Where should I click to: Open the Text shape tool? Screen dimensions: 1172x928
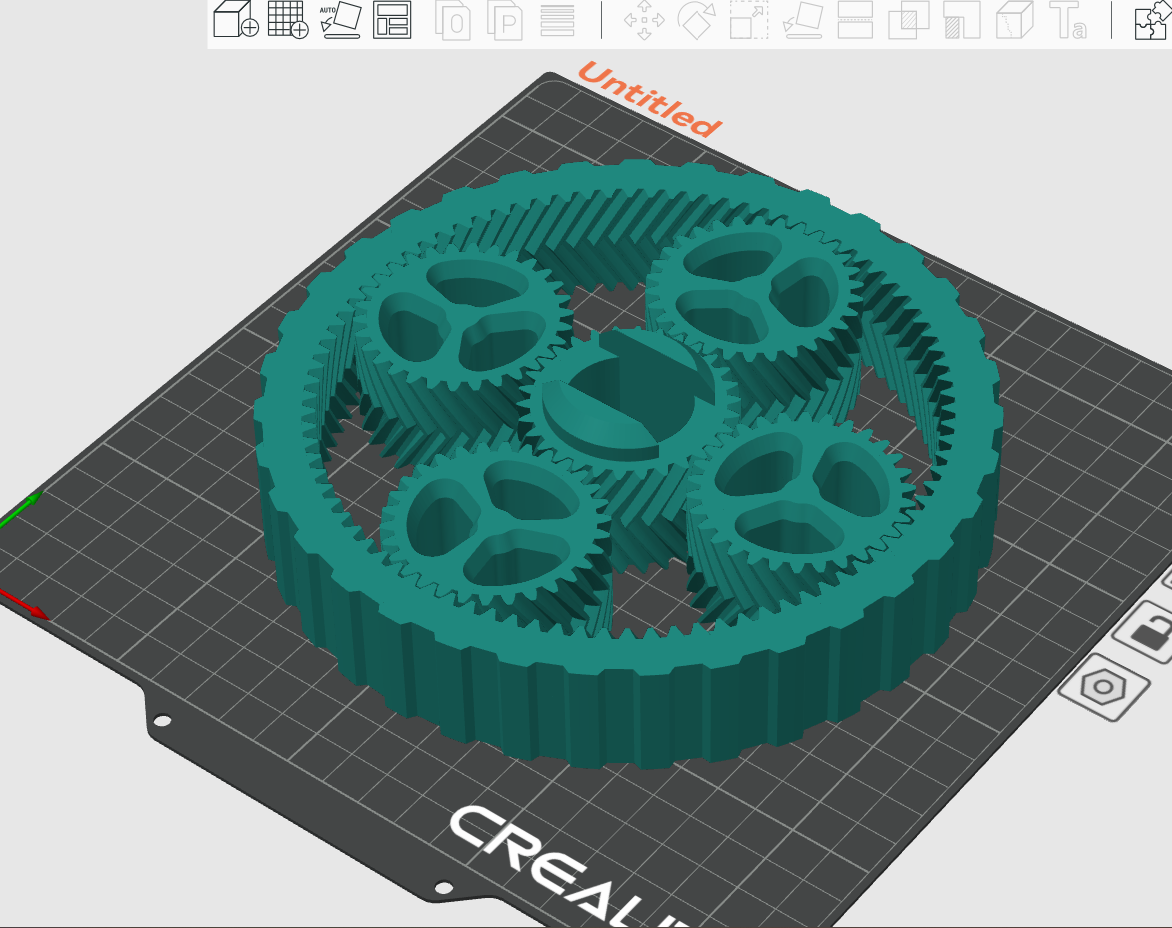click(1067, 20)
